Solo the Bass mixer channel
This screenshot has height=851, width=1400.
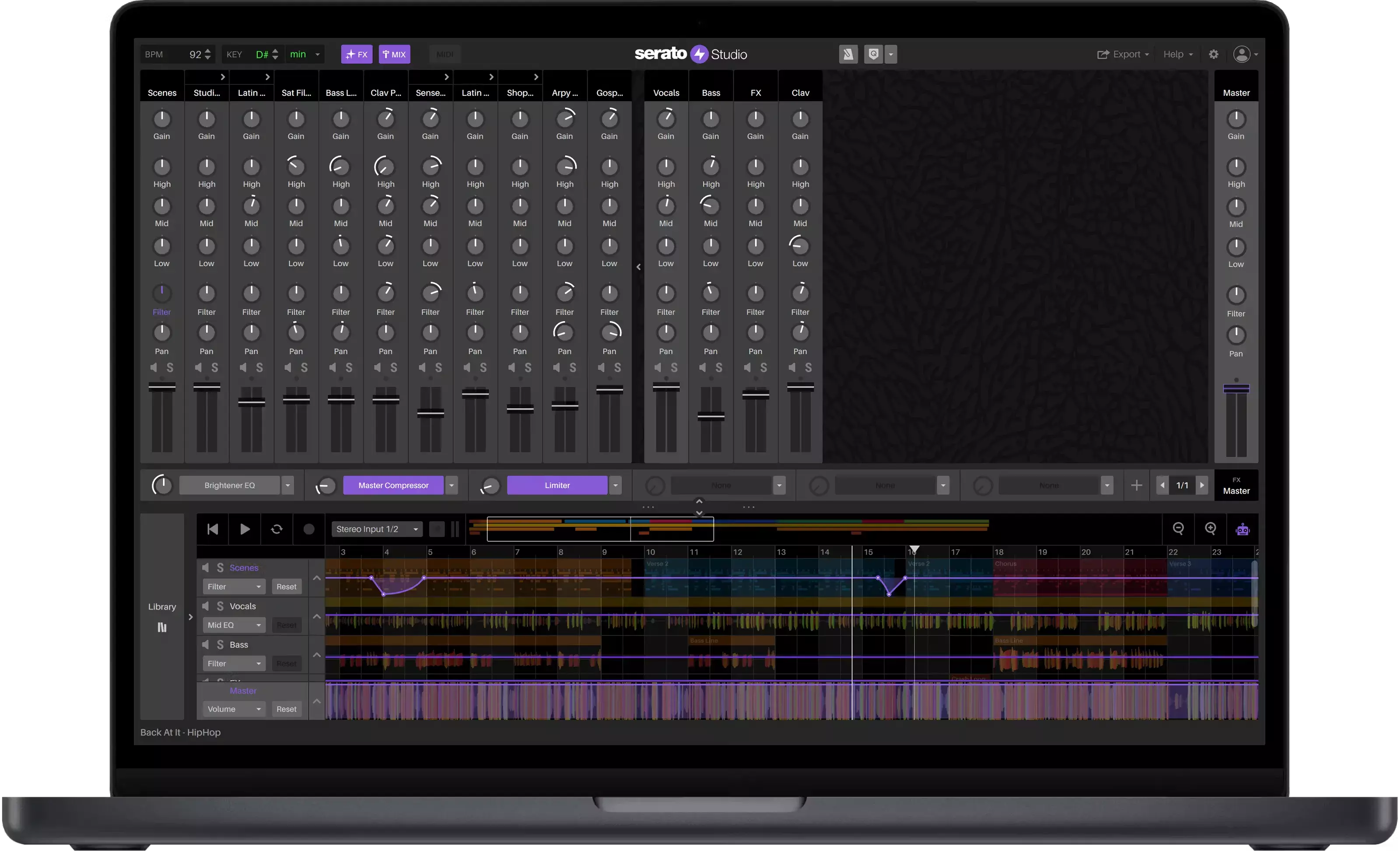click(719, 367)
